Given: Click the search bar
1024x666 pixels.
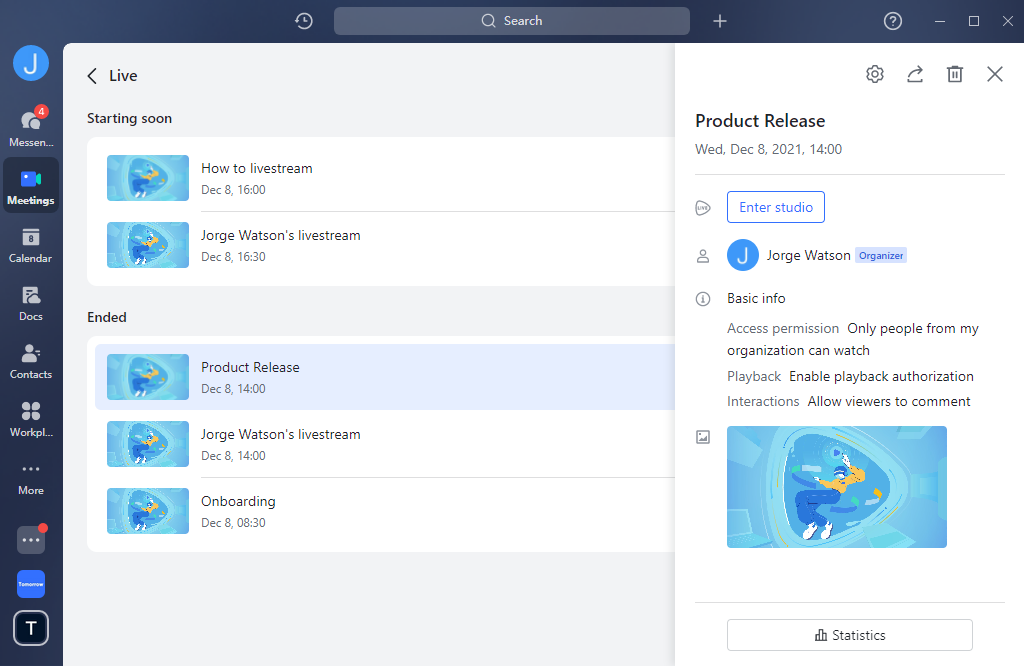Looking at the screenshot, I should coord(511,20).
